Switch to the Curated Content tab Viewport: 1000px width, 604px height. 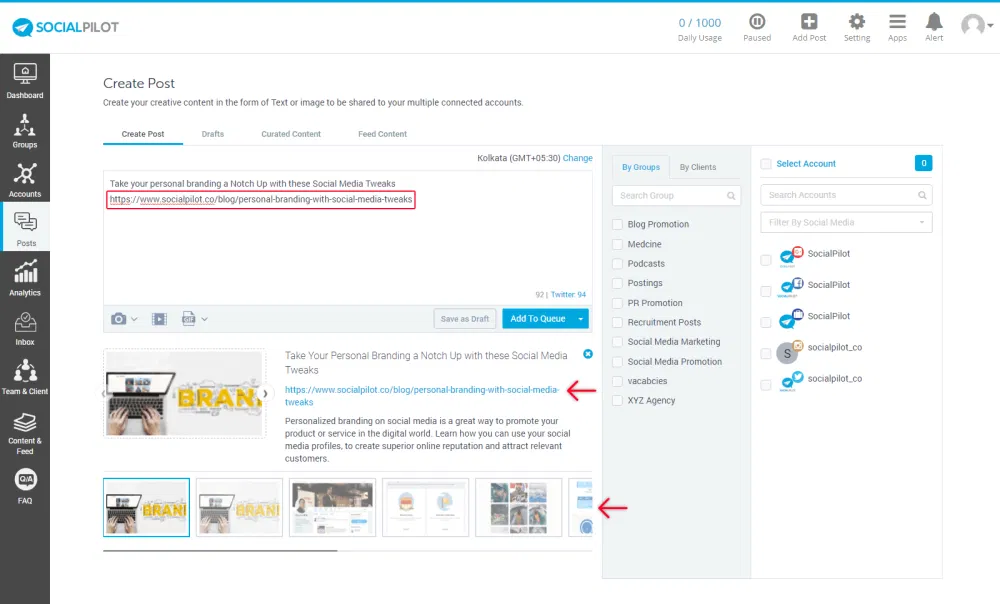click(x=291, y=134)
